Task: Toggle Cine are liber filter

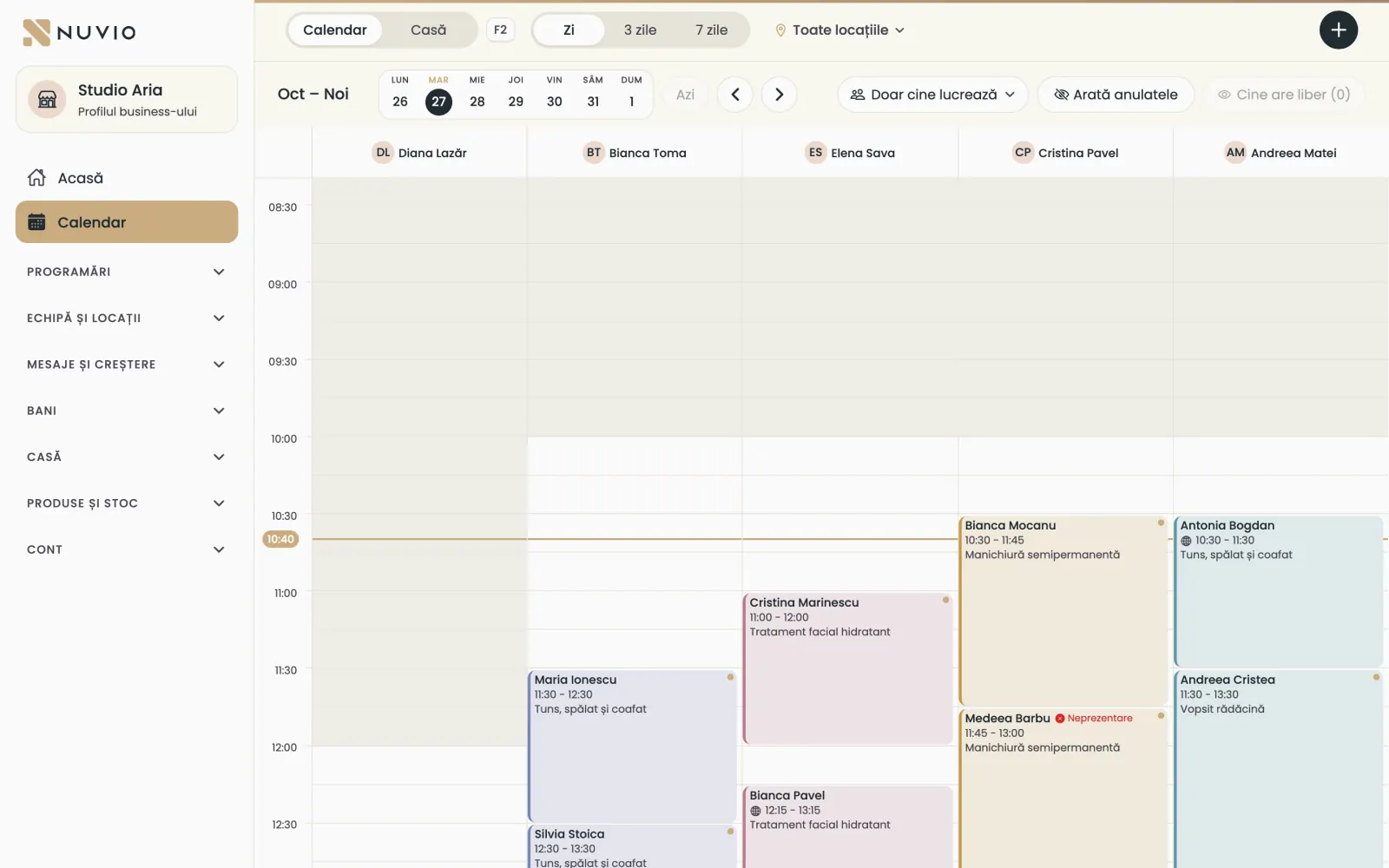Action: point(1284,95)
